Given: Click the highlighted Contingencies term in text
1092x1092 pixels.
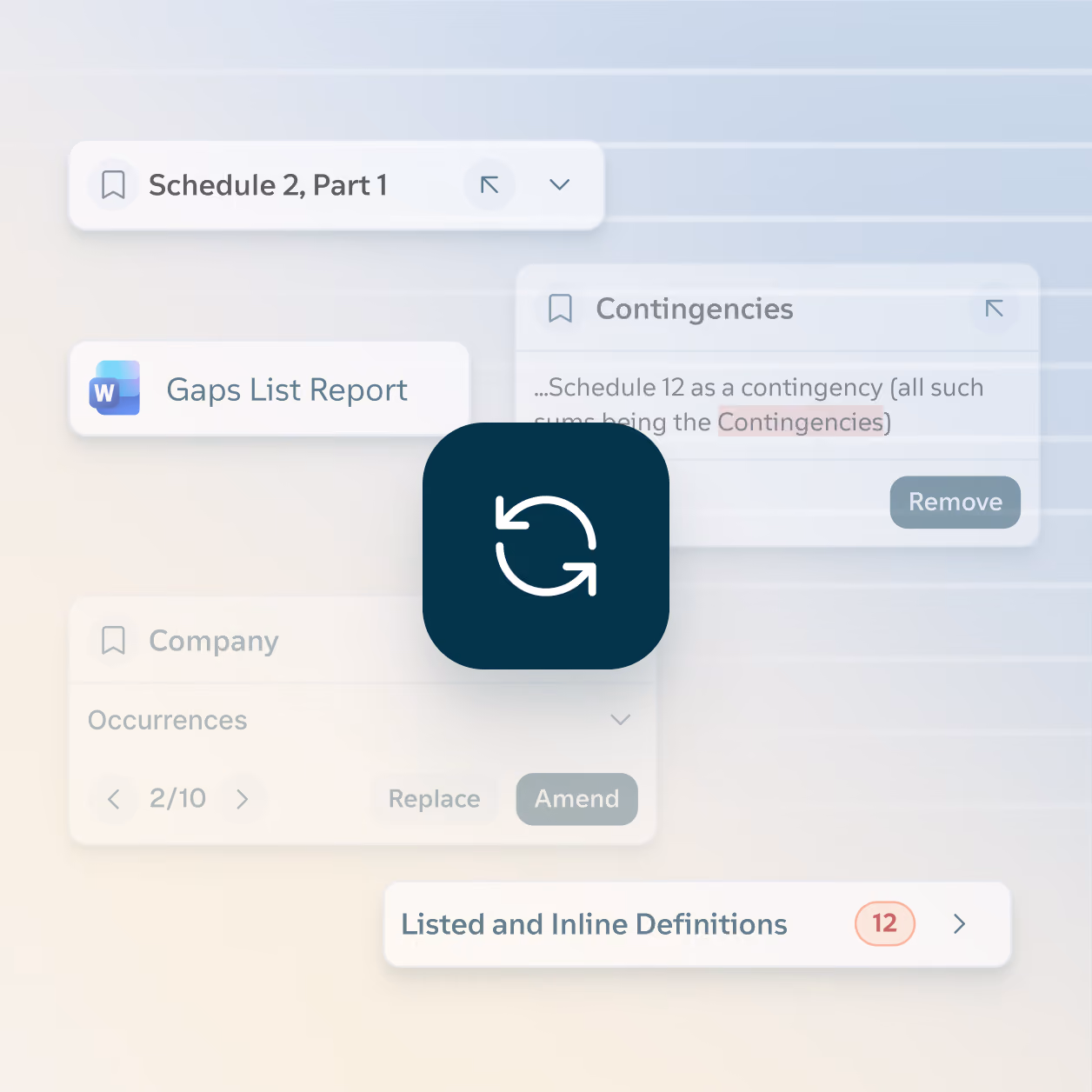Looking at the screenshot, I should coord(801,423).
